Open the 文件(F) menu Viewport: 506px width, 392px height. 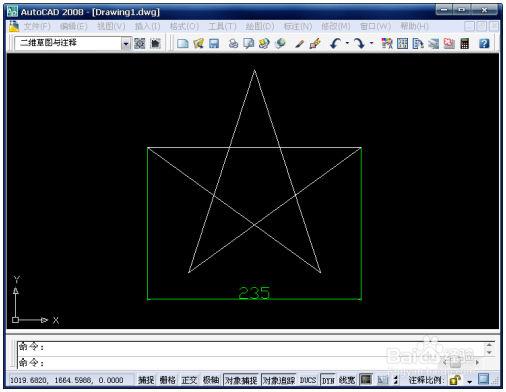point(37,26)
